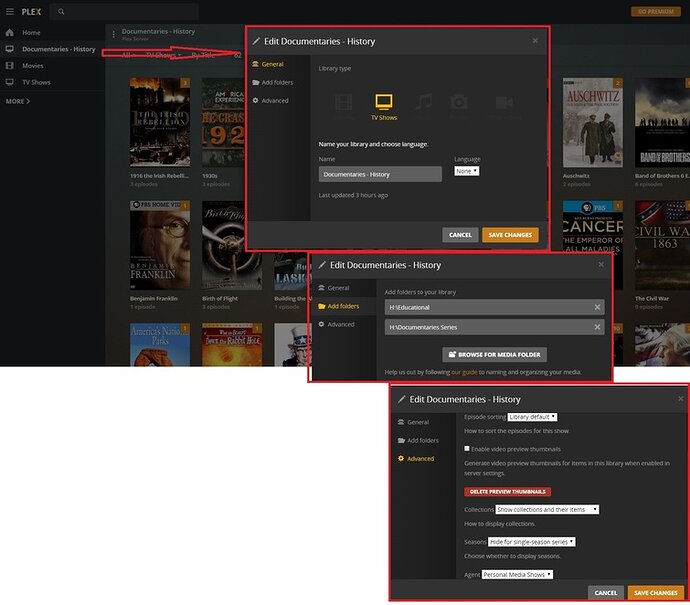Select General tab in the top dialog
The height and width of the screenshot is (605, 690).
pyautogui.click(x=268, y=64)
